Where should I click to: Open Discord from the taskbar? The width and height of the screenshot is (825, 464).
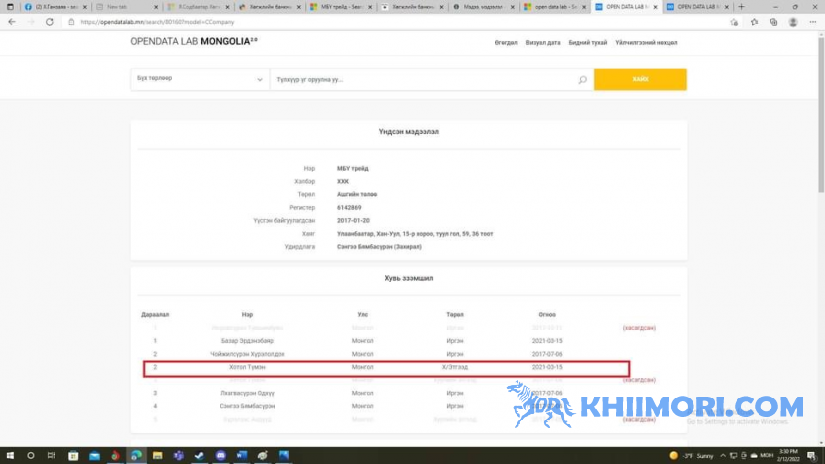(220, 456)
